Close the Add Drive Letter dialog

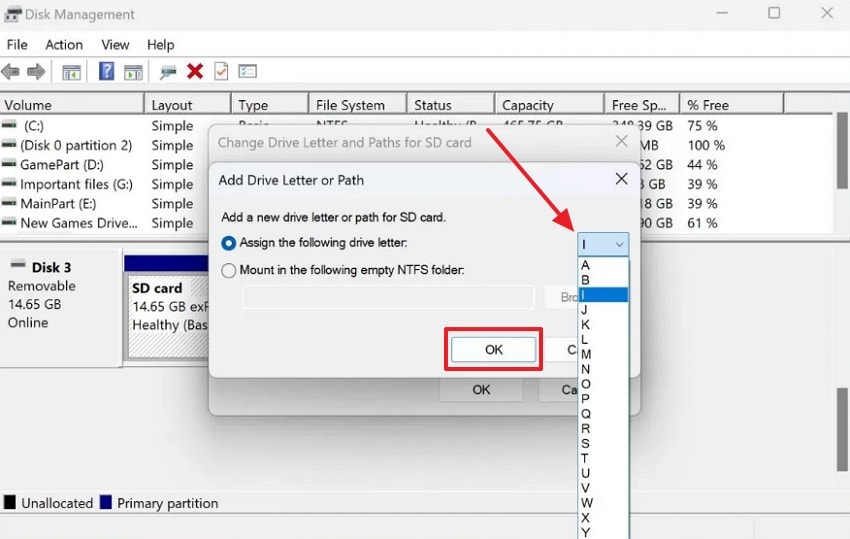click(x=621, y=179)
